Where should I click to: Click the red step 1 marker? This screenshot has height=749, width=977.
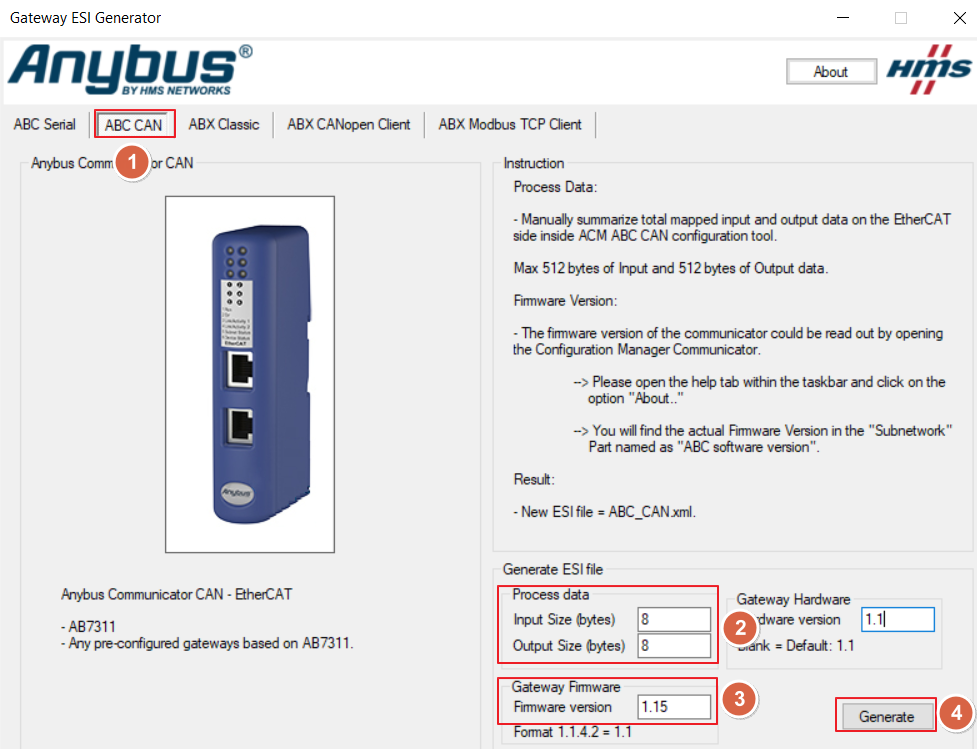pos(132,163)
